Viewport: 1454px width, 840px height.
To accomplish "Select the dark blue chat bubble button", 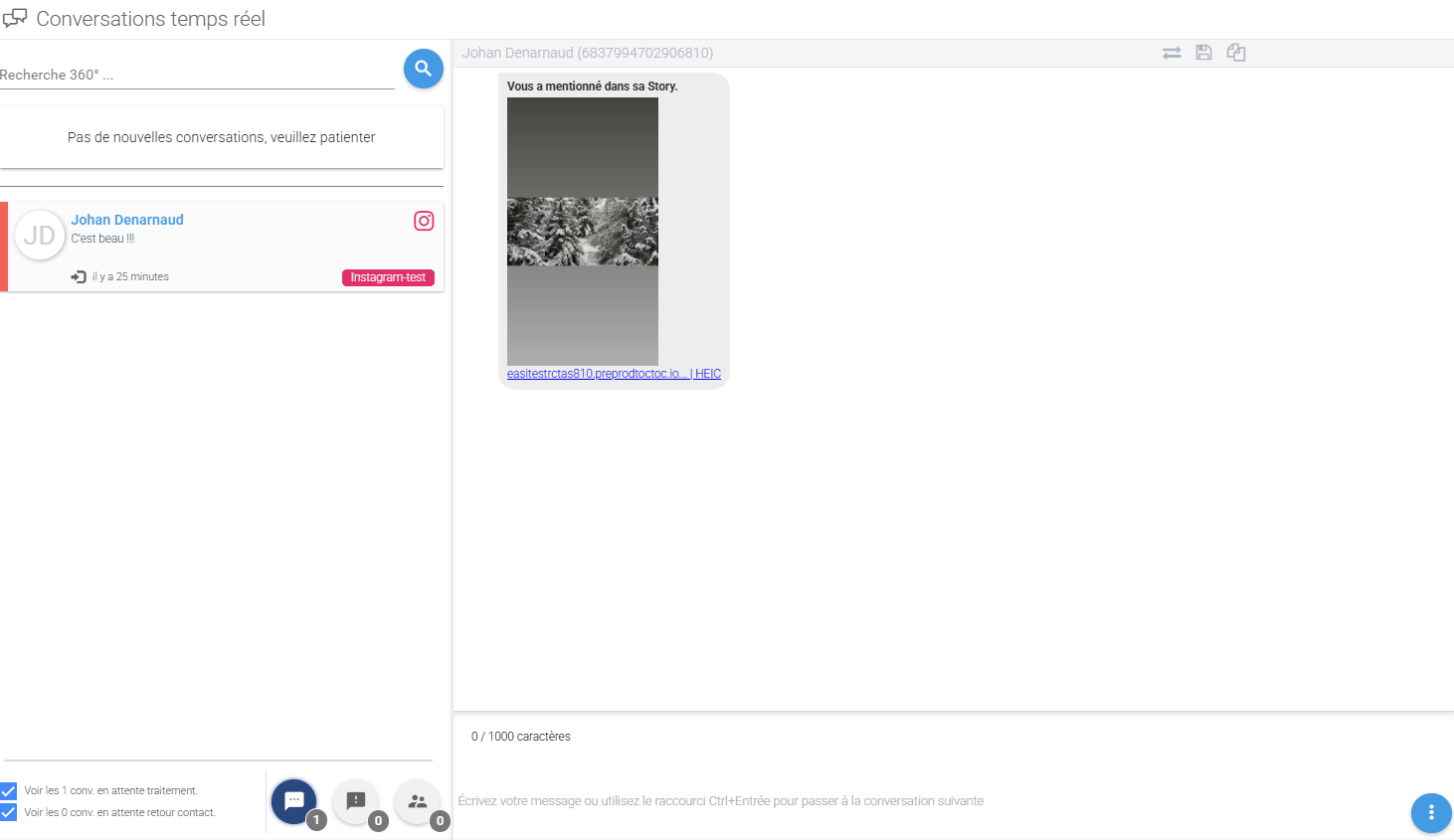I will (294, 800).
